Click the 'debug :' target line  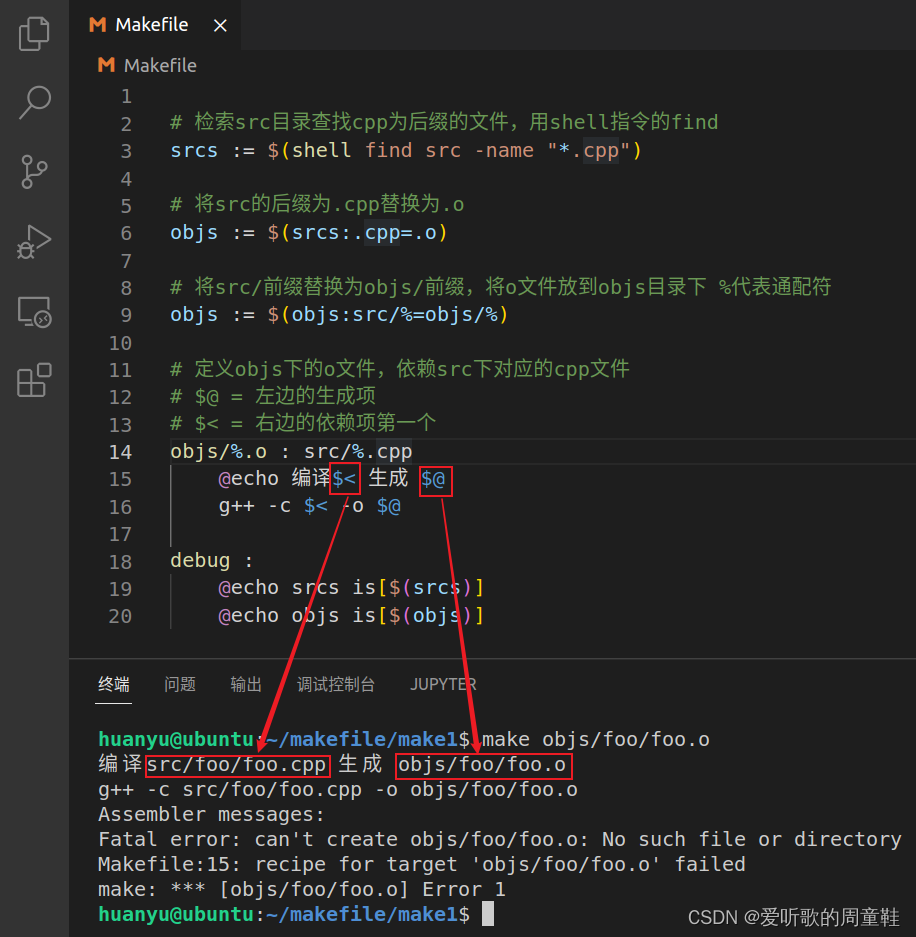tap(212, 561)
